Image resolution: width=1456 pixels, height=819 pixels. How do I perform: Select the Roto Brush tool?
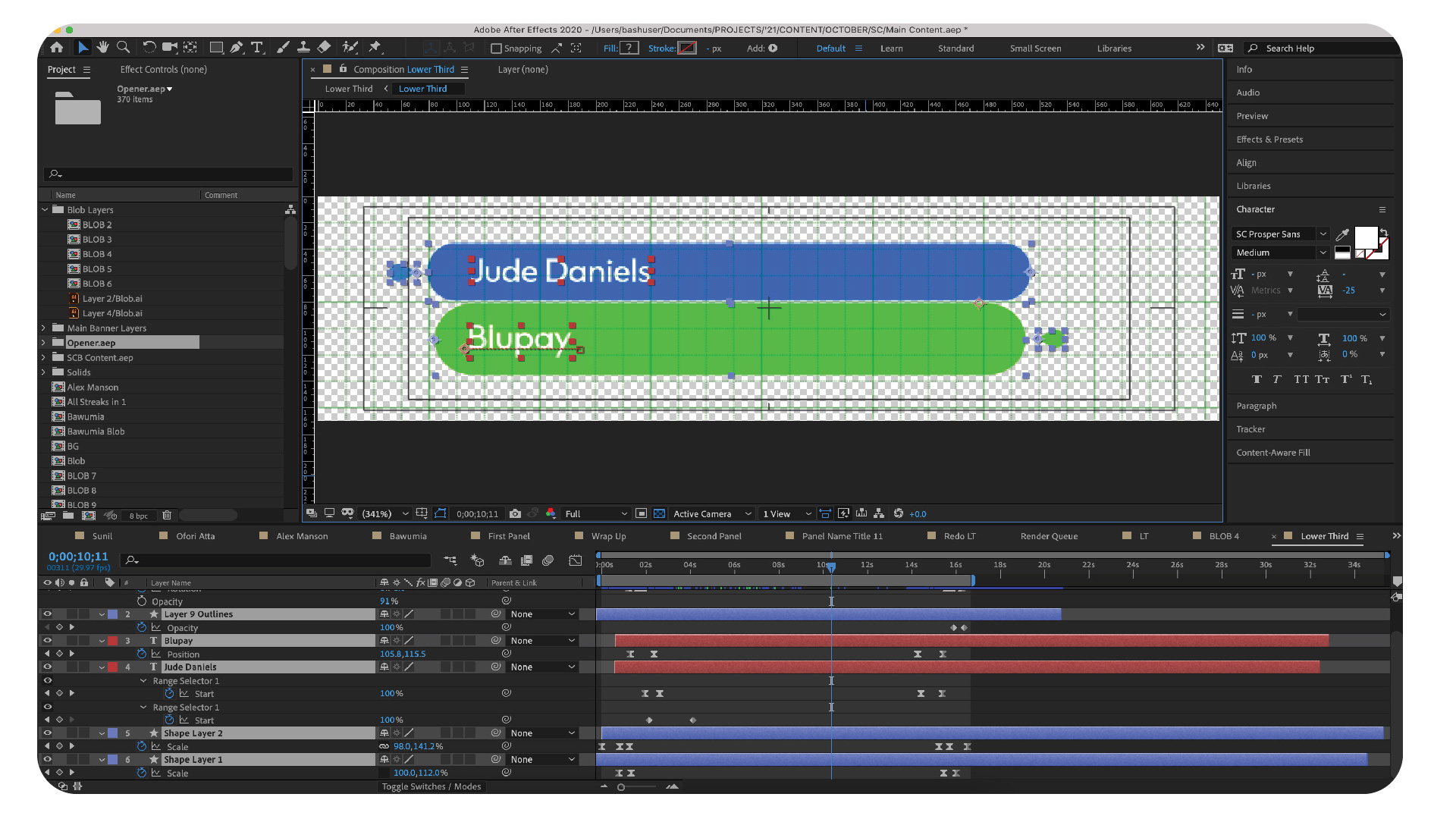(350, 48)
